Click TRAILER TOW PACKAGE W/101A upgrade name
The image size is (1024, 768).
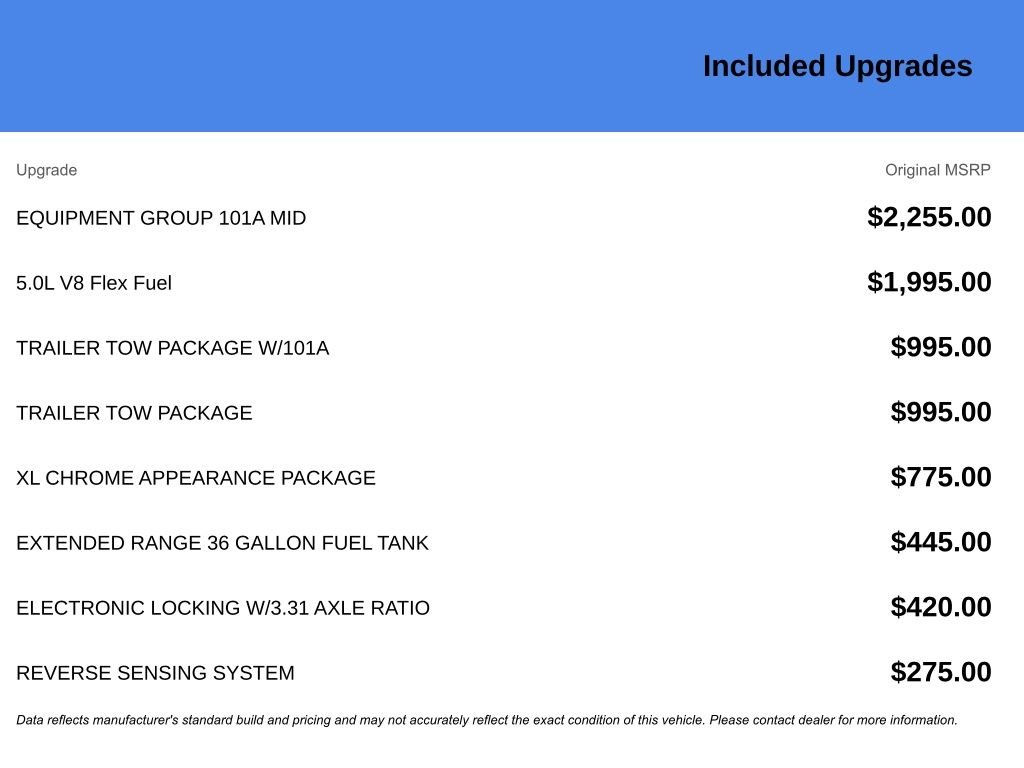[172, 348]
